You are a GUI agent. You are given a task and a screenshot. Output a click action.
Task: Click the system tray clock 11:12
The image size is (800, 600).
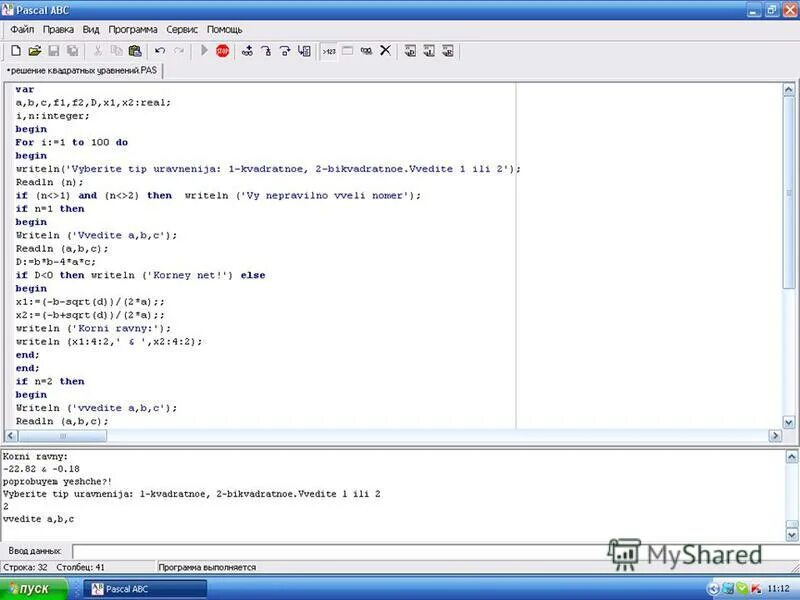(x=778, y=589)
